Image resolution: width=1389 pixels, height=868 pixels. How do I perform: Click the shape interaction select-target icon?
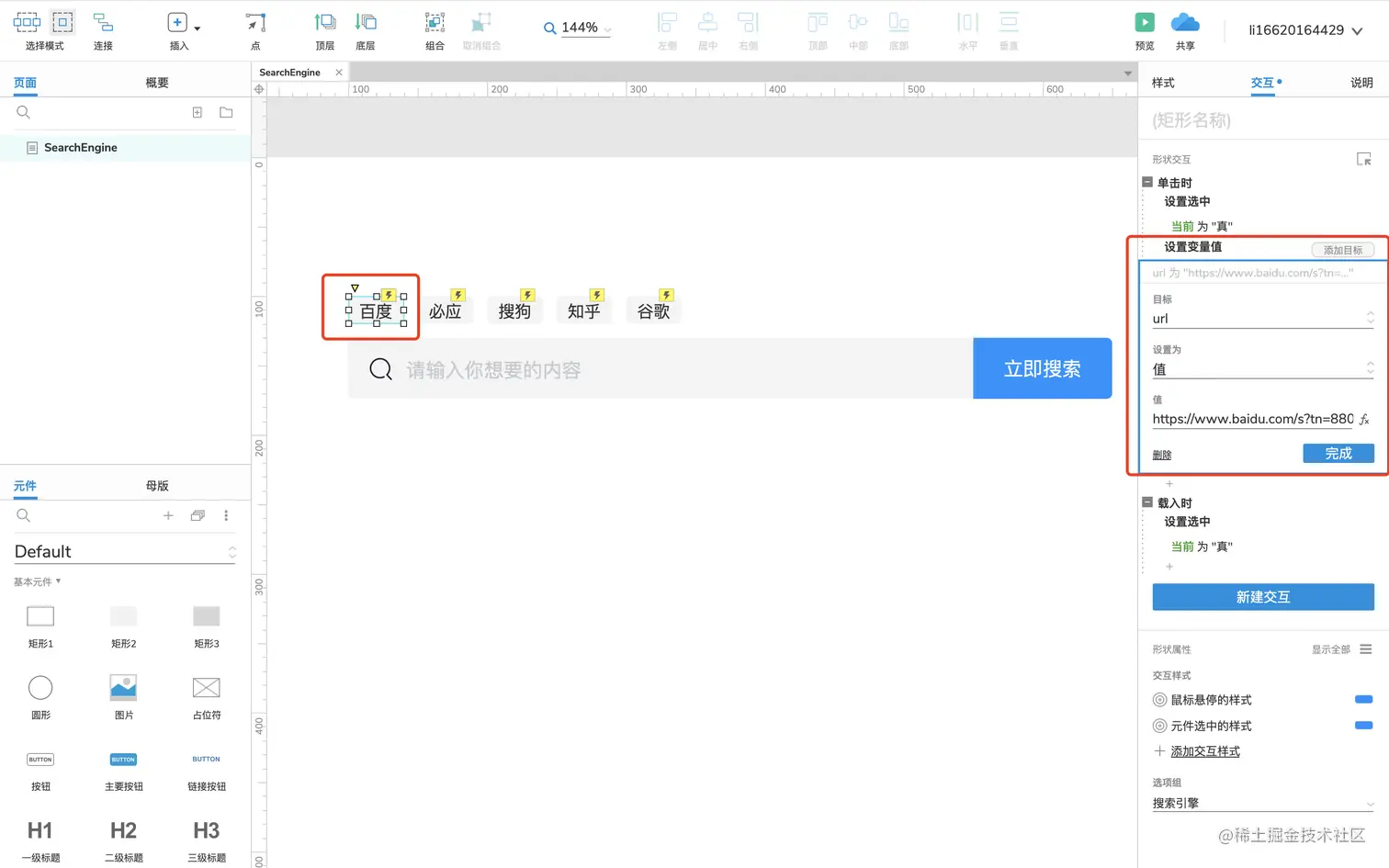1364,159
